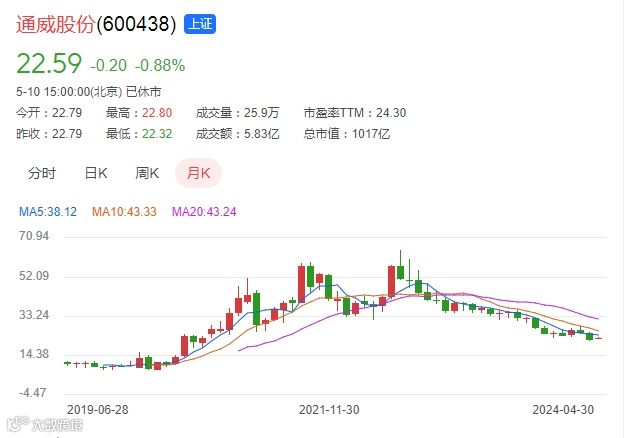Viewport: 624px width, 438px height.
Task: Click the 上证 exchange badge
Action: pyautogui.click(x=200, y=24)
